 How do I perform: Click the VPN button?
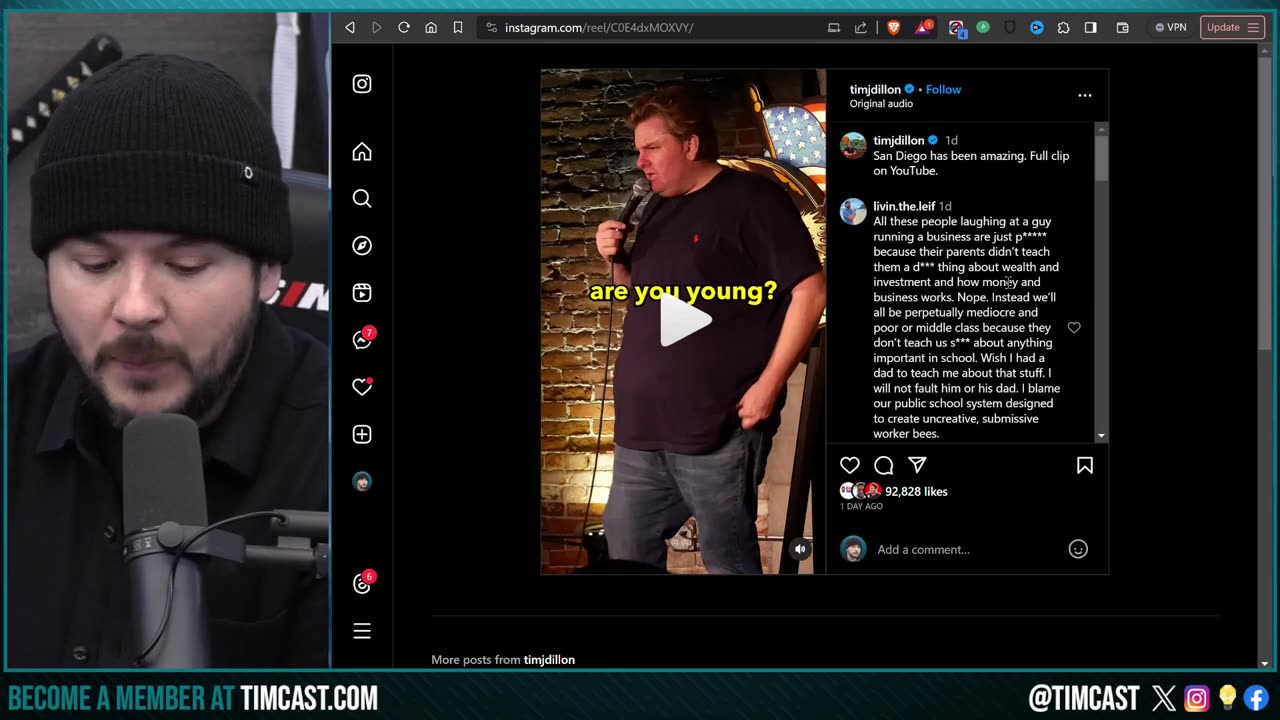point(1171,28)
